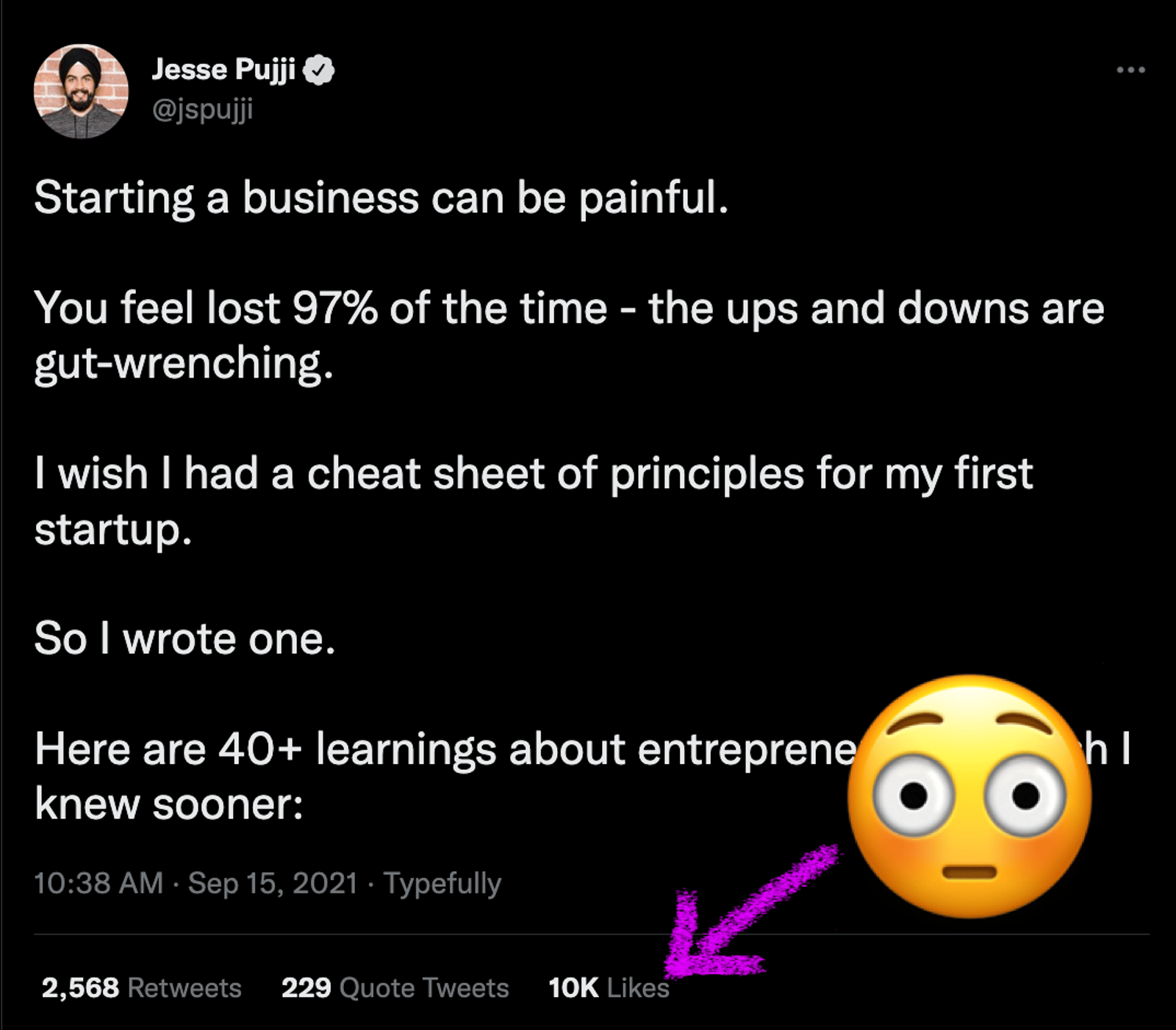
Task: Click the blue verified checkmark badge
Action: (320, 71)
